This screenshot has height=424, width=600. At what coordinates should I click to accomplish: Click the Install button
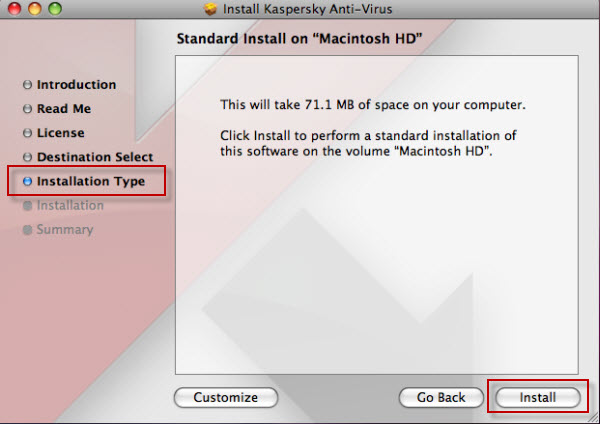[538, 397]
